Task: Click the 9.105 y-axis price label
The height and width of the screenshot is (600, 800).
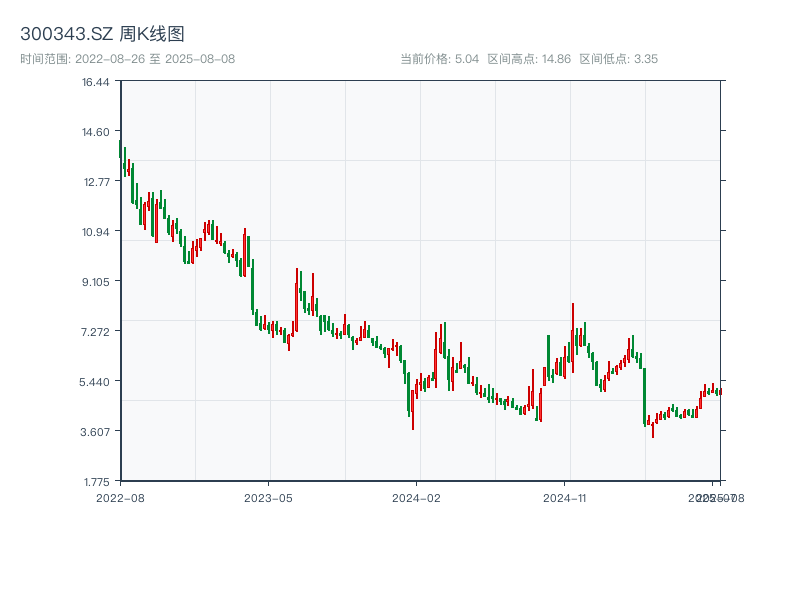Action: tap(96, 282)
